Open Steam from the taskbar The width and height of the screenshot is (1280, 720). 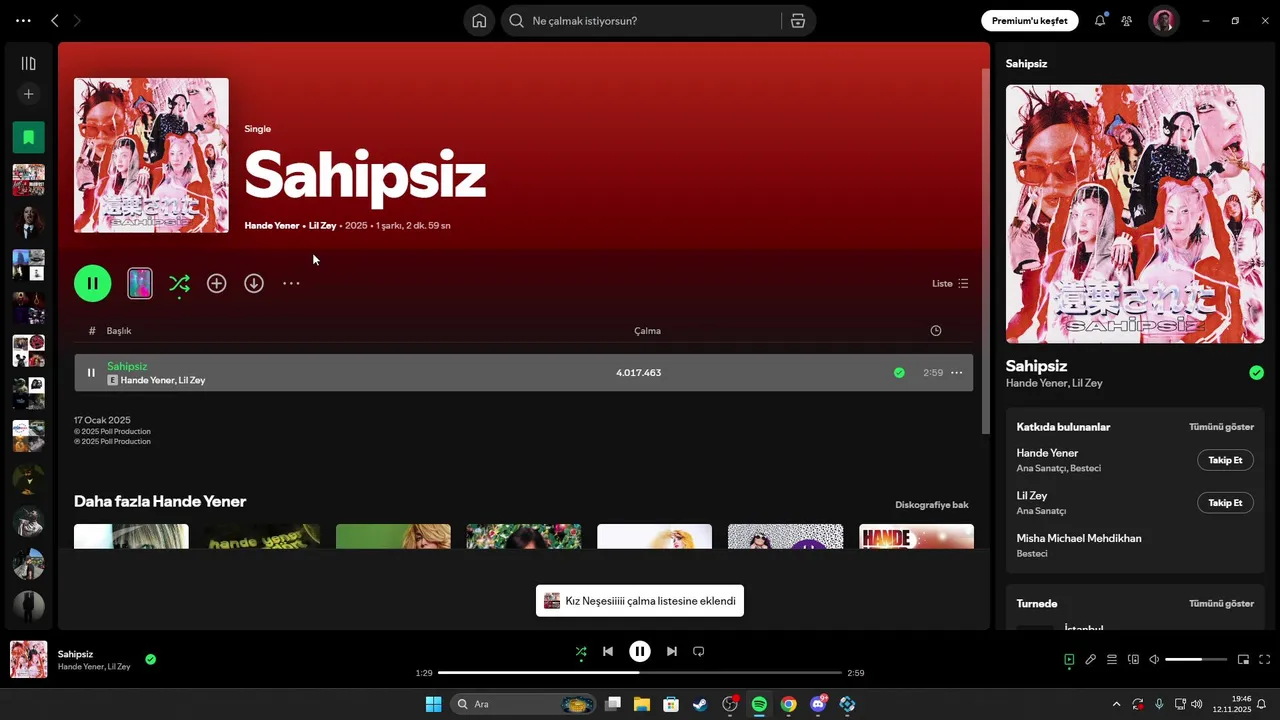(x=700, y=704)
